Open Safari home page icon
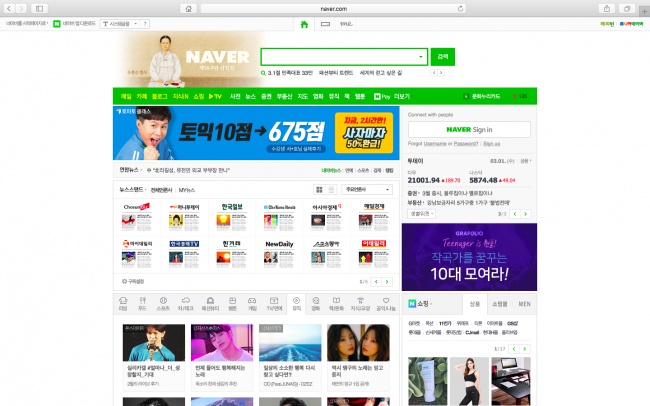The height and width of the screenshot is (406, 650). point(187,8)
